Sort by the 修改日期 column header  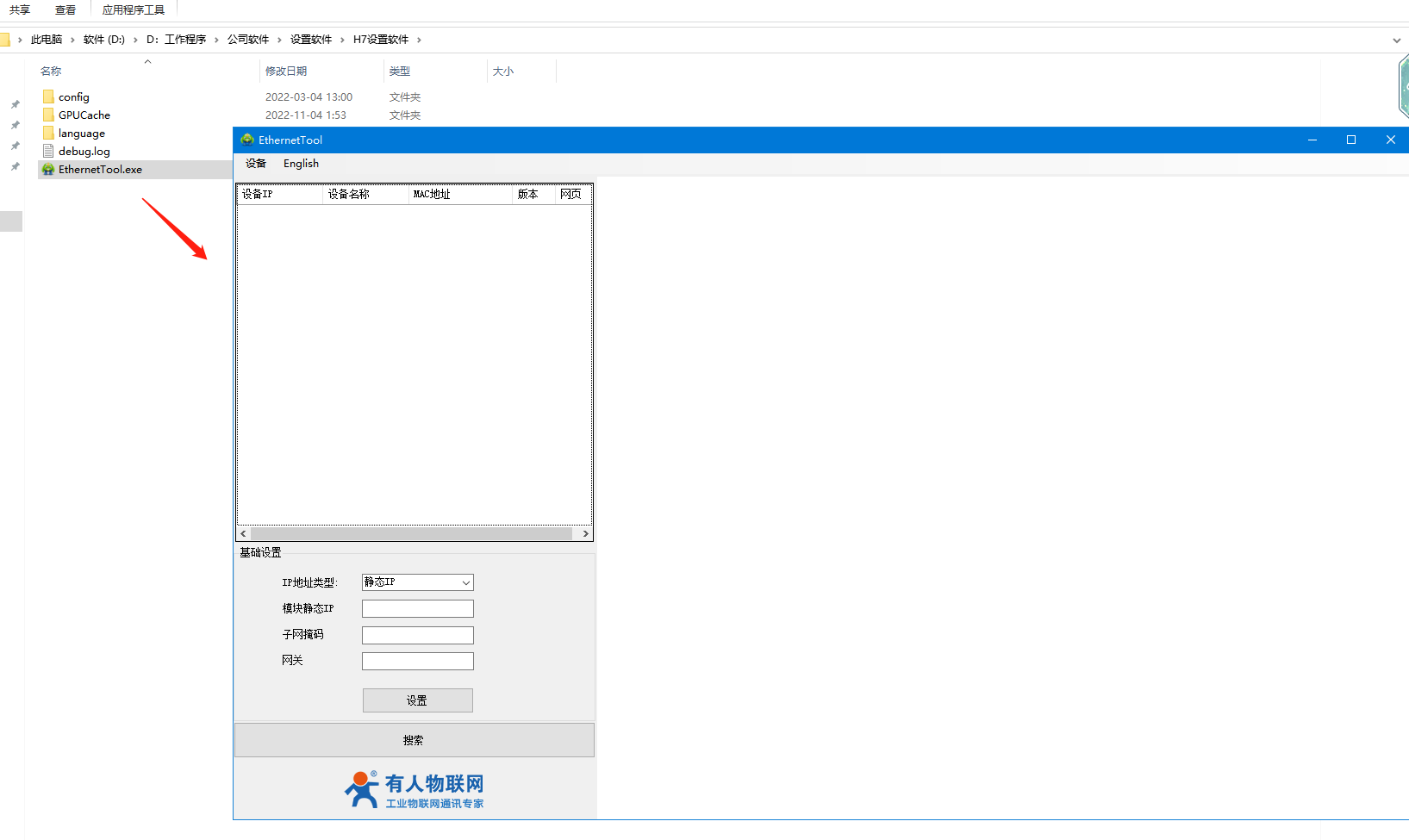click(x=286, y=72)
